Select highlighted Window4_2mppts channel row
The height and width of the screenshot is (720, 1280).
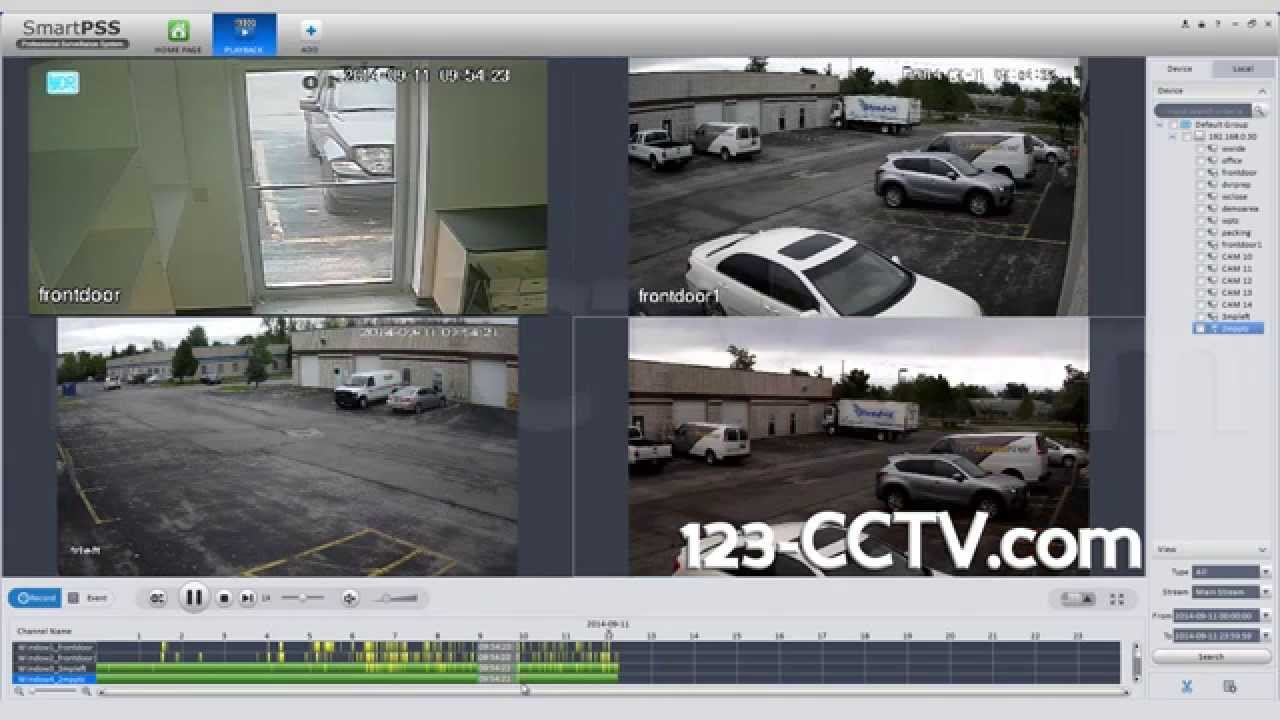click(54, 678)
